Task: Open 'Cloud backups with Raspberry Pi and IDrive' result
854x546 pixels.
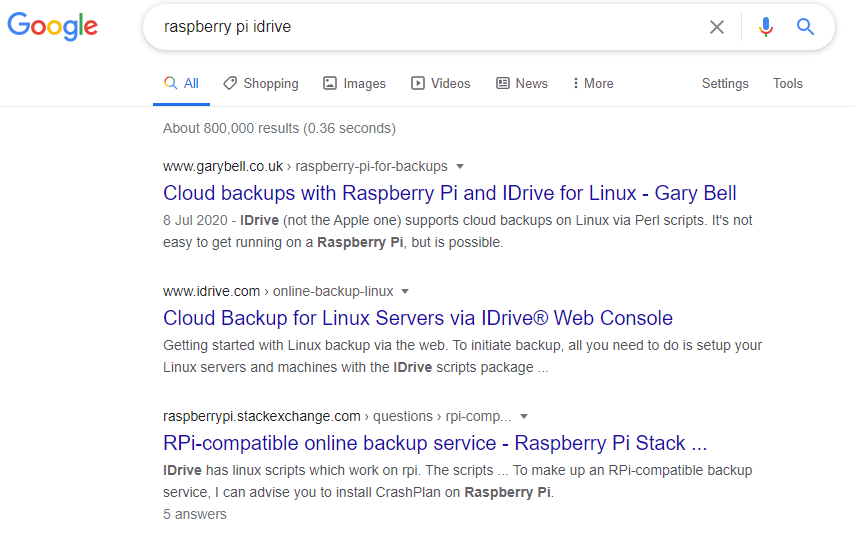Action: pyautogui.click(x=450, y=193)
